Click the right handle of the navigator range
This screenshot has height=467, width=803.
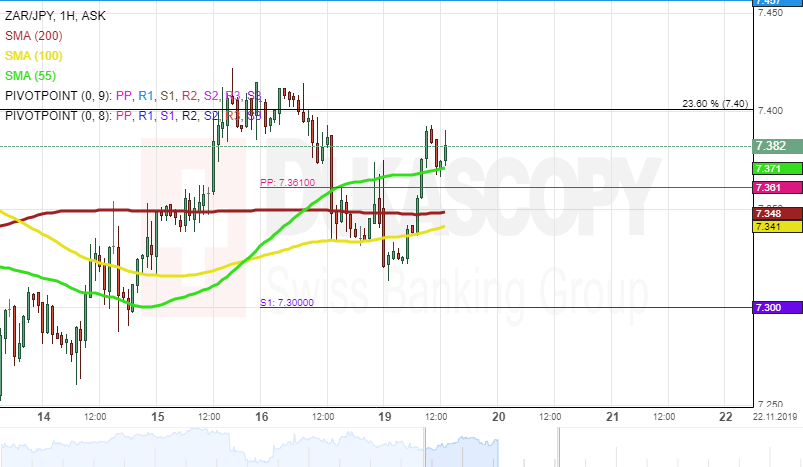point(559,448)
